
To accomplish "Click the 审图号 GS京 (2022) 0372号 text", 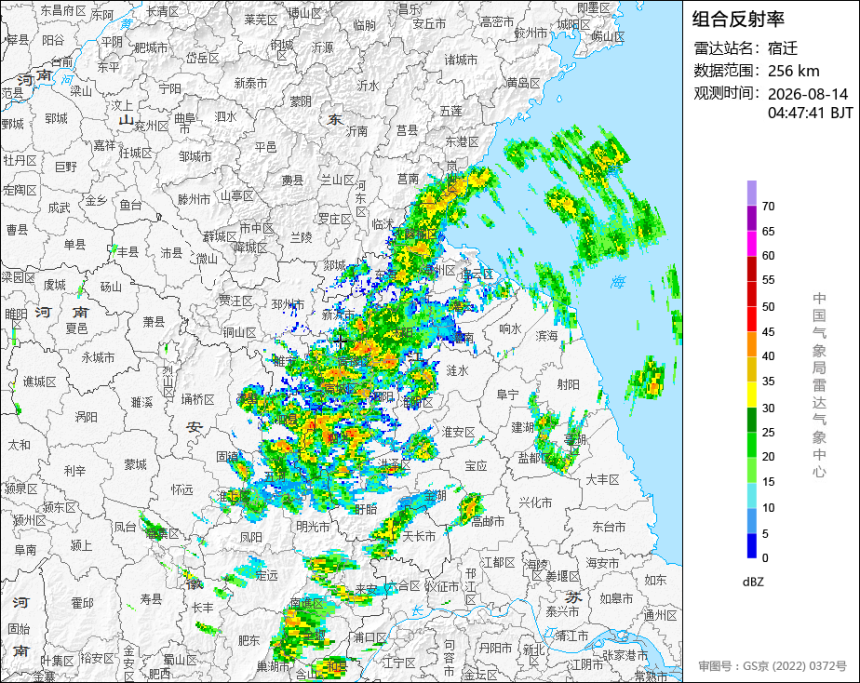I will (x=772, y=666).
